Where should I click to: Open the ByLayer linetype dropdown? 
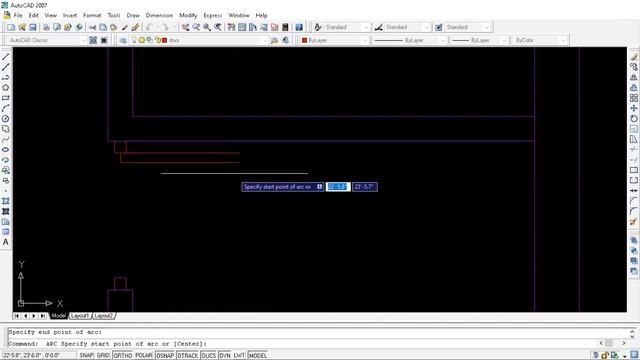[410, 40]
